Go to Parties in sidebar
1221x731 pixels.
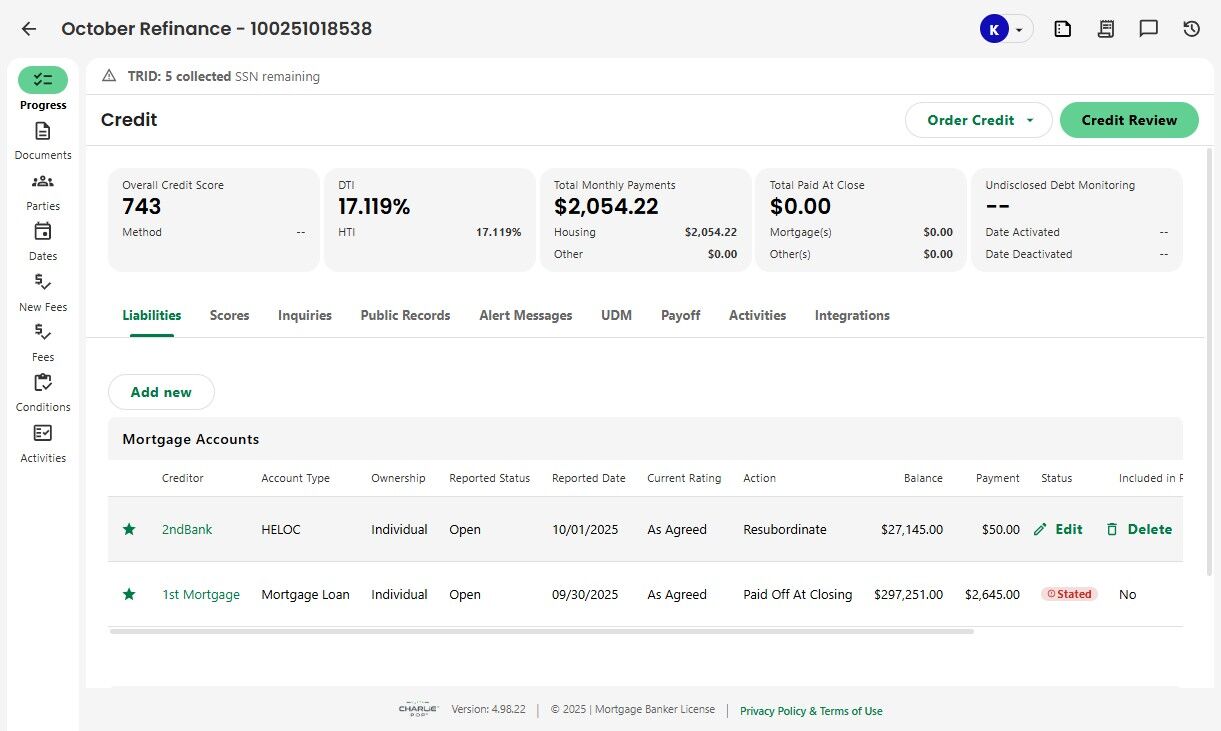pyautogui.click(x=42, y=182)
